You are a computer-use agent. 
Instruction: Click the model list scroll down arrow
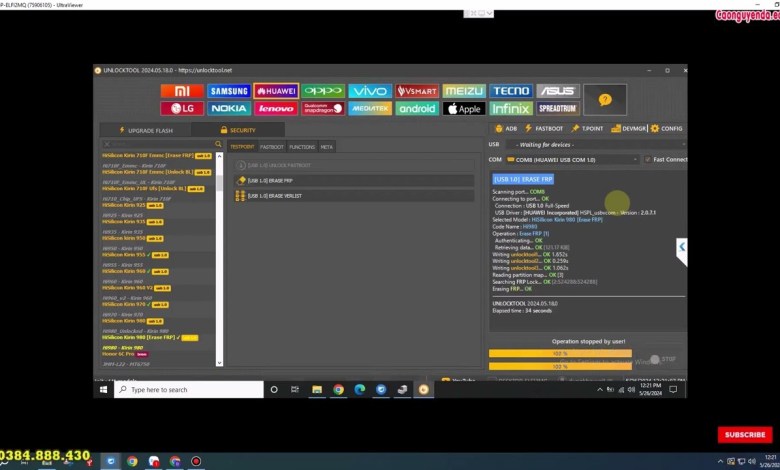(x=219, y=363)
